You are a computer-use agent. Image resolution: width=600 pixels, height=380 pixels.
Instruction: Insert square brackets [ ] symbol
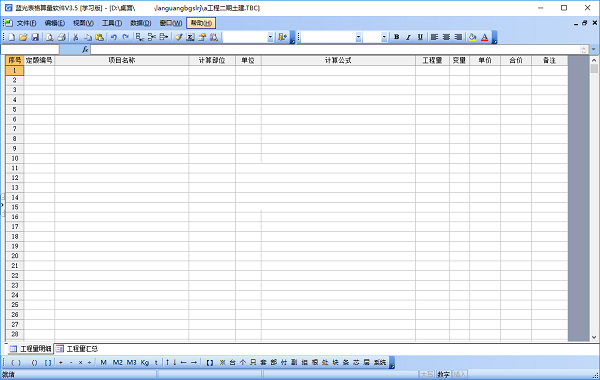tap(48, 362)
